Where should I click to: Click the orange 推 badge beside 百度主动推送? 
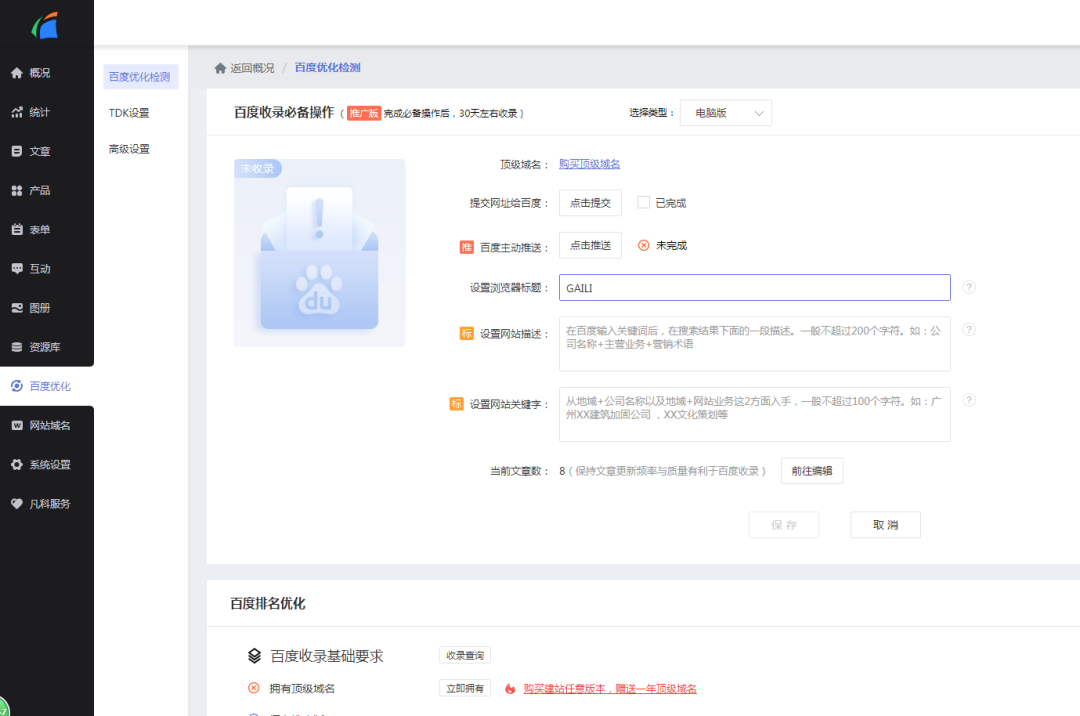point(466,247)
